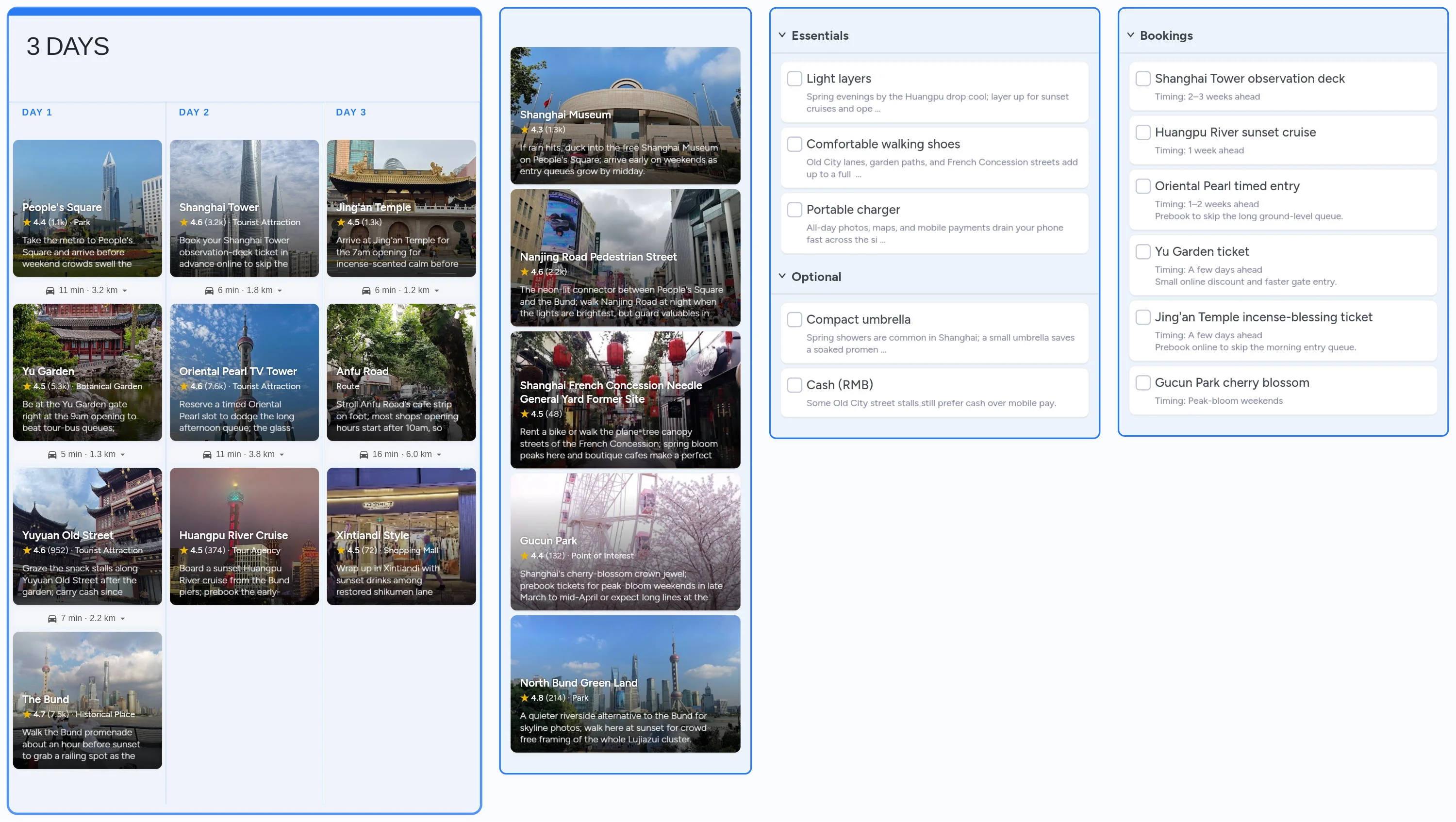
Task: Open the Huangpu River Cruise card
Action: 245,536
